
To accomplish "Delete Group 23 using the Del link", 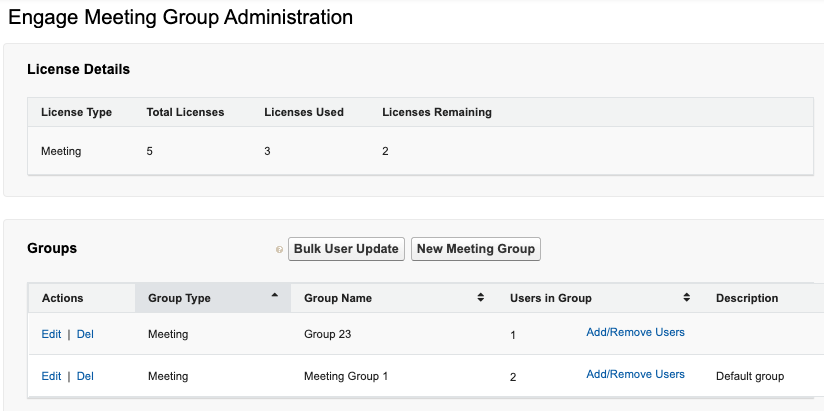I will click(x=85, y=334).
